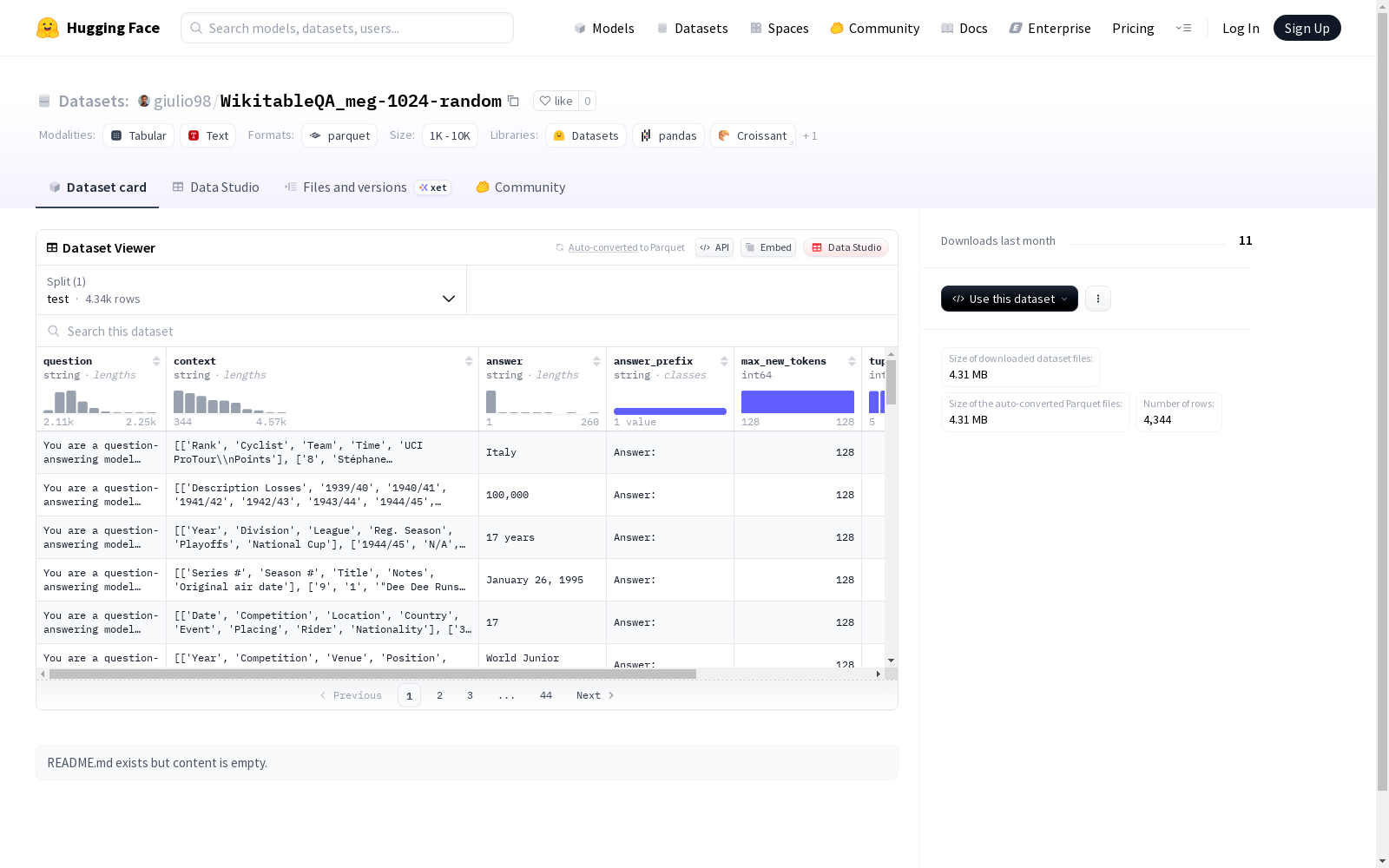Viewport: 1389px width, 868px height.
Task: Click the Datasets breadcrumb link
Action: click(x=93, y=101)
